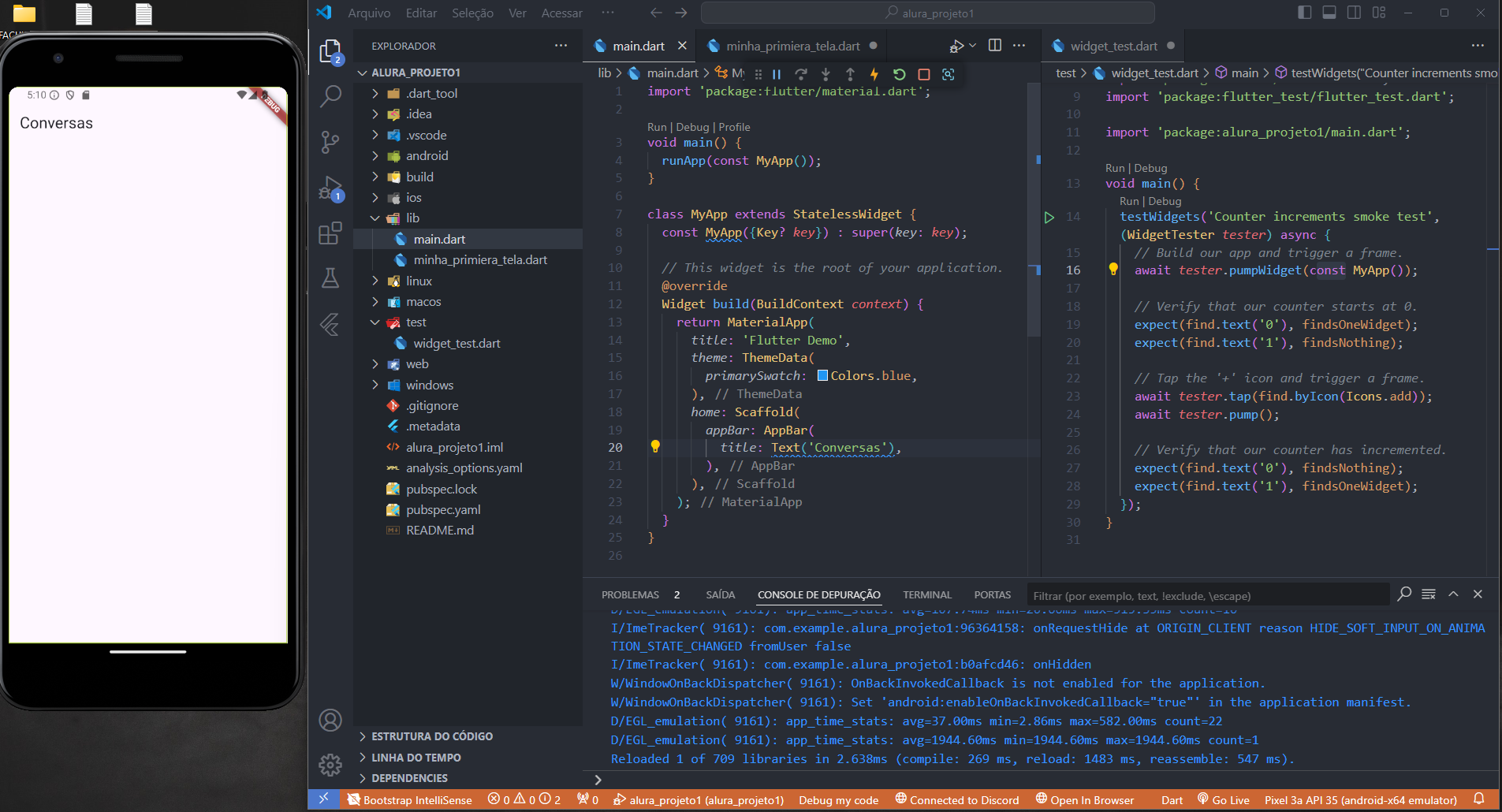
Task: Trigger Hot Reload lightning icon
Action: pyautogui.click(x=874, y=74)
